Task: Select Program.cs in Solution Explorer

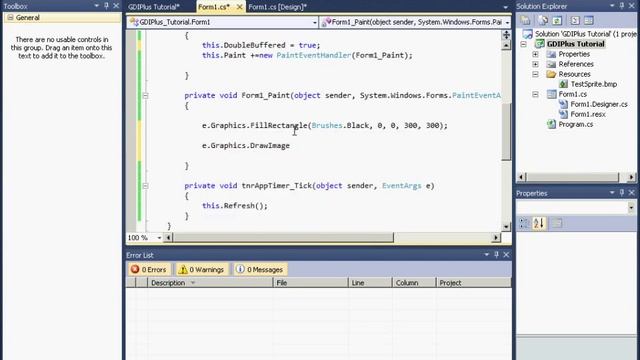Action: [576, 124]
